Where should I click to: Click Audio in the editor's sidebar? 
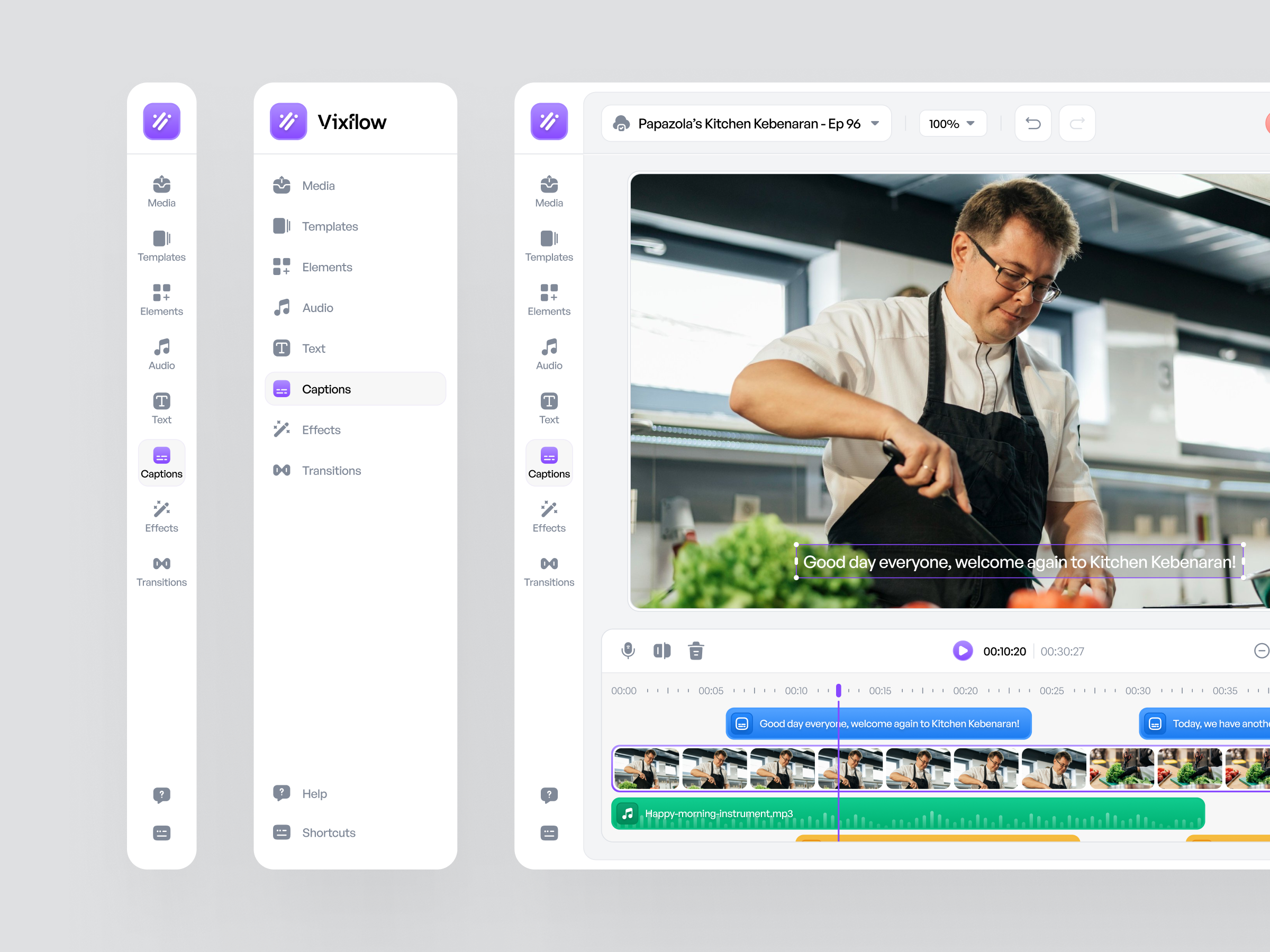[549, 354]
